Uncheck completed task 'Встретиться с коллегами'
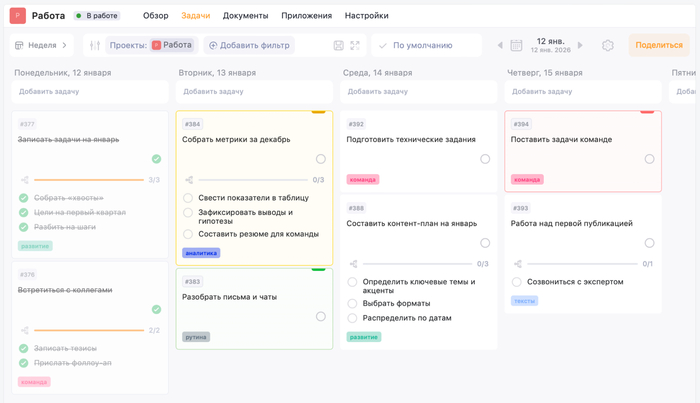Image resolution: width=700 pixels, height=403 pixels. click(x=156, y=309)
